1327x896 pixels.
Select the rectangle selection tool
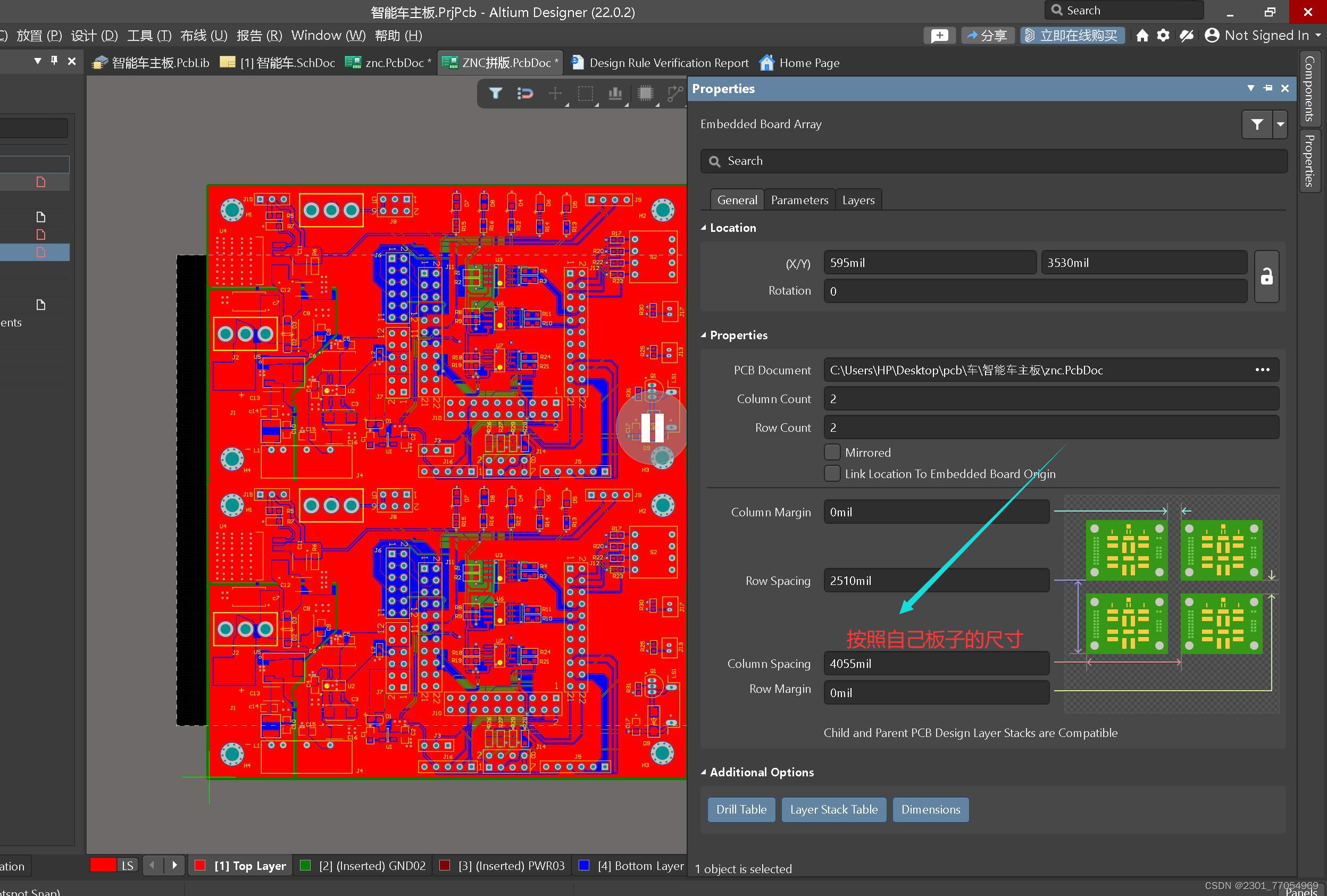585,93
